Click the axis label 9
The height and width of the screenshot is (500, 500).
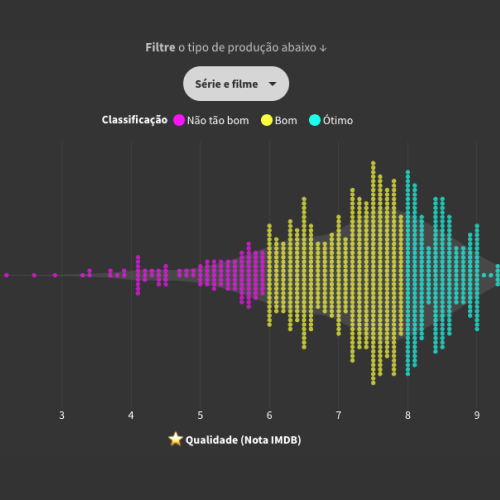[477, 415]
